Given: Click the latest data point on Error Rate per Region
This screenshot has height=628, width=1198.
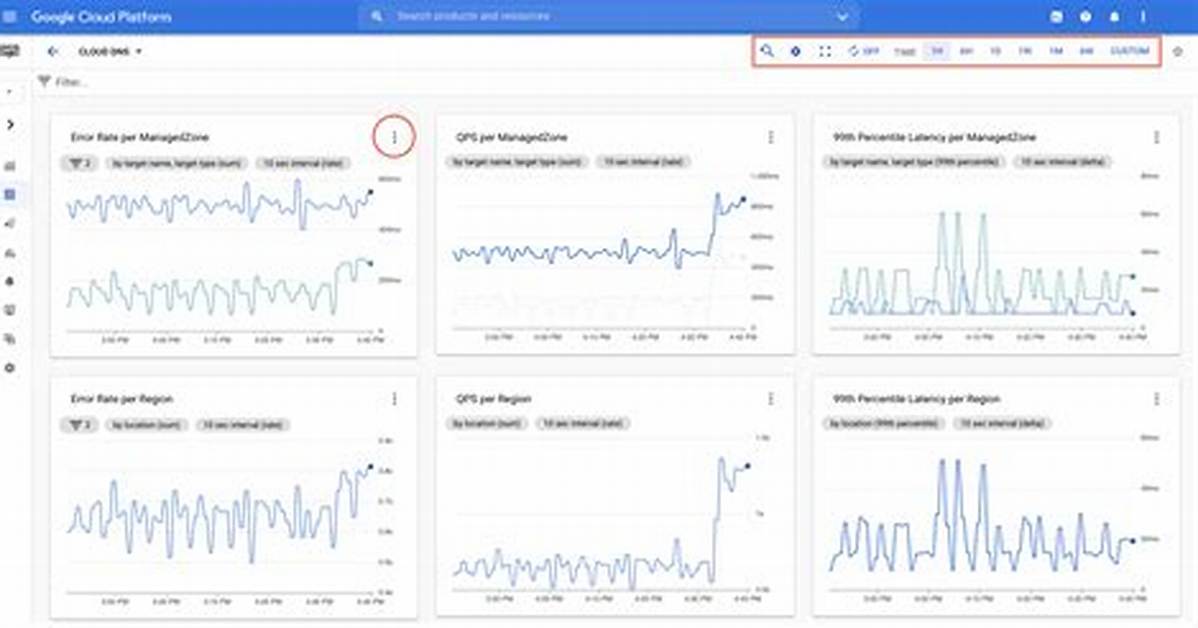Looking at the screenshot, I should point(371,466).
